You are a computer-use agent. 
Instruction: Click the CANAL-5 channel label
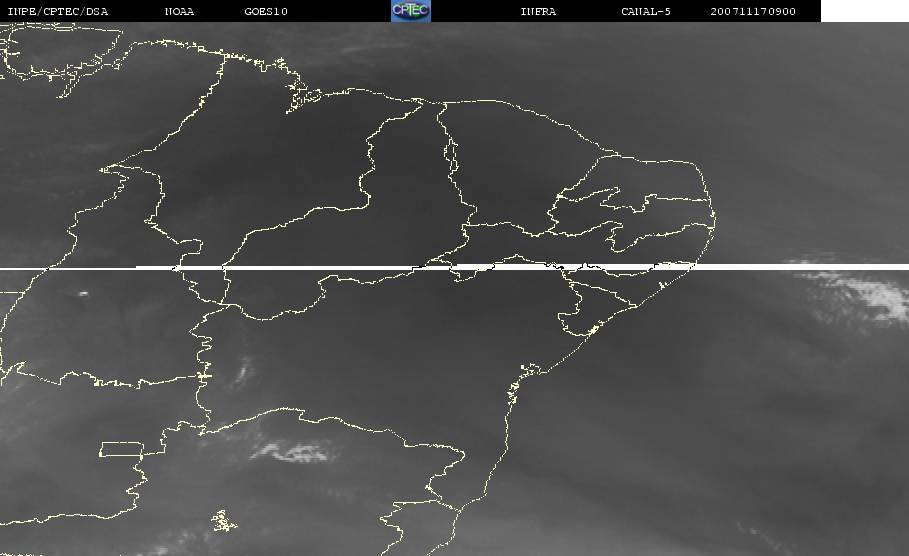point(646,12)
